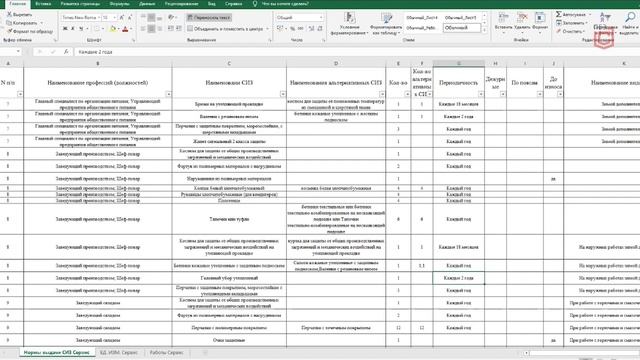The image size is (640, 360).
Task: Click Копировать copy button
Action: click(22, 23)
